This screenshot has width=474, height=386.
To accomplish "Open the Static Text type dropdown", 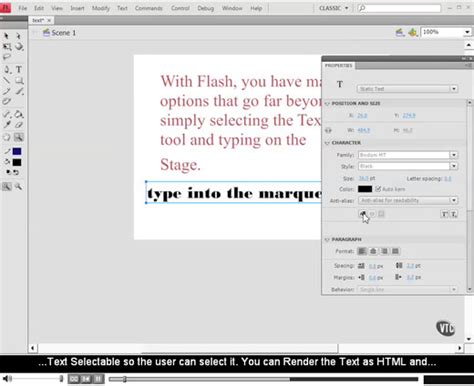I will [407, 89].
